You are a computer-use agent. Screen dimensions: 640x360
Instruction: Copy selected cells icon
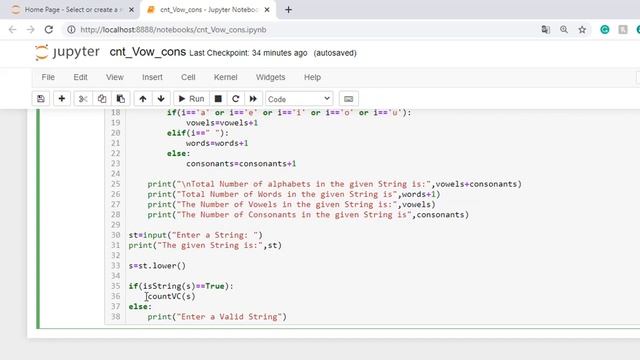[x=102, y=99]
